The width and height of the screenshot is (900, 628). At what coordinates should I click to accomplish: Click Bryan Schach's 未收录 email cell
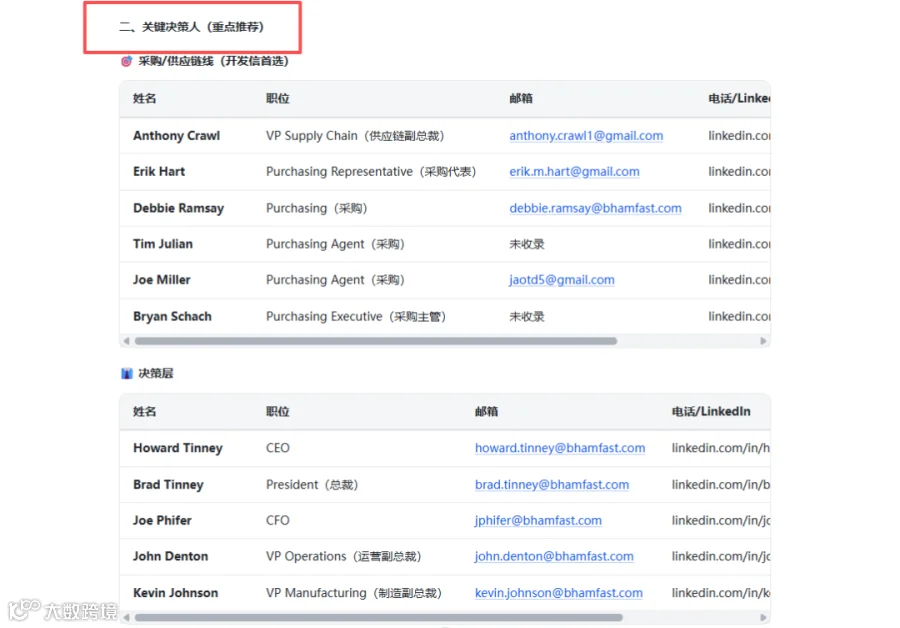[526, 316]
